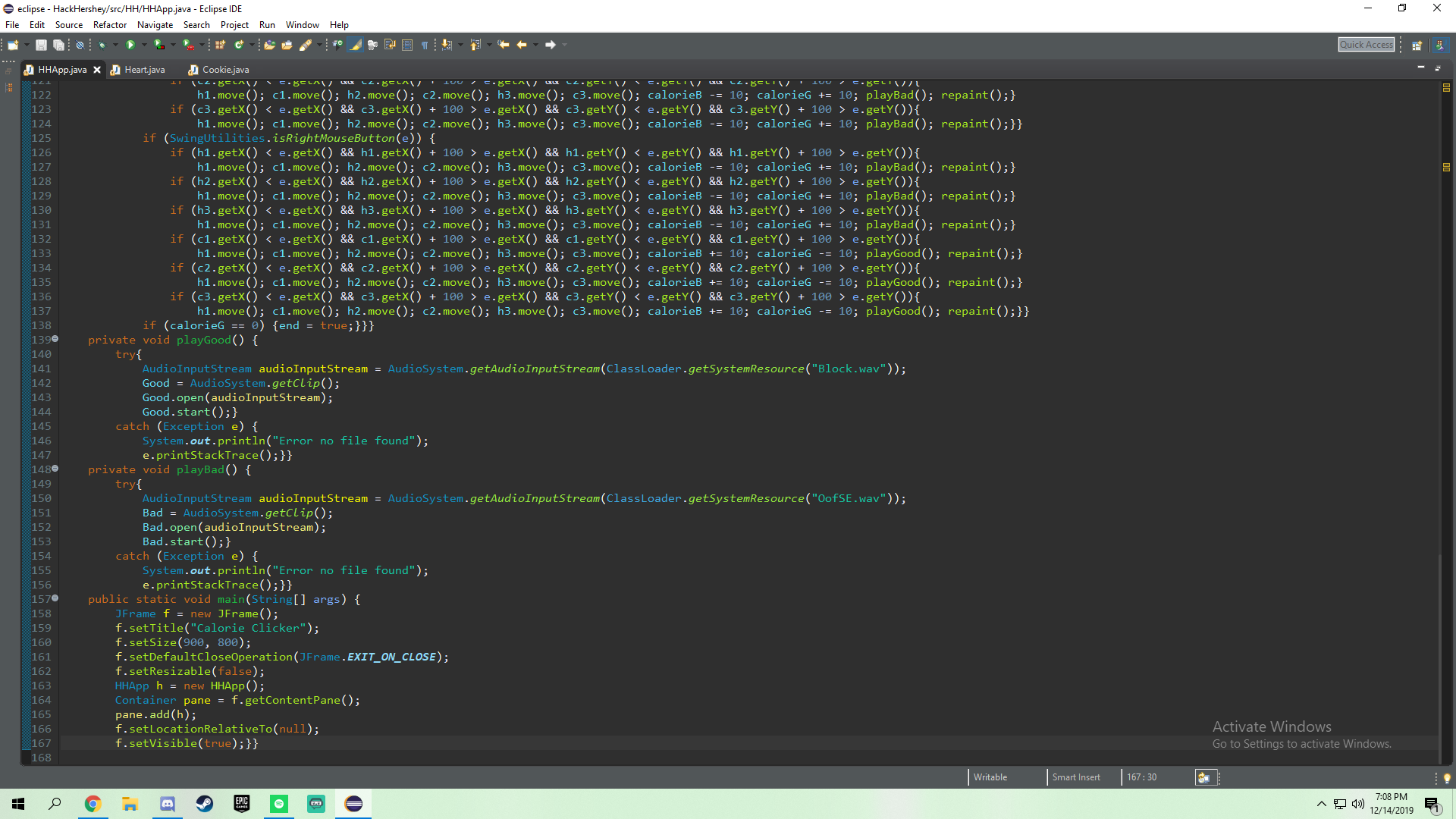Open the Run button dropdown arrow

click(x=144, y=45)
